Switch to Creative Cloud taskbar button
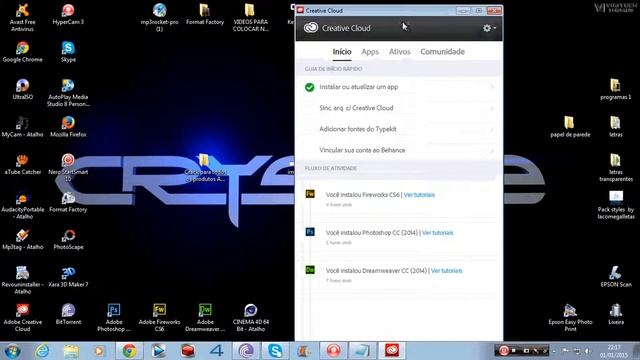The image size is (640, 360). tap(392, 351)
